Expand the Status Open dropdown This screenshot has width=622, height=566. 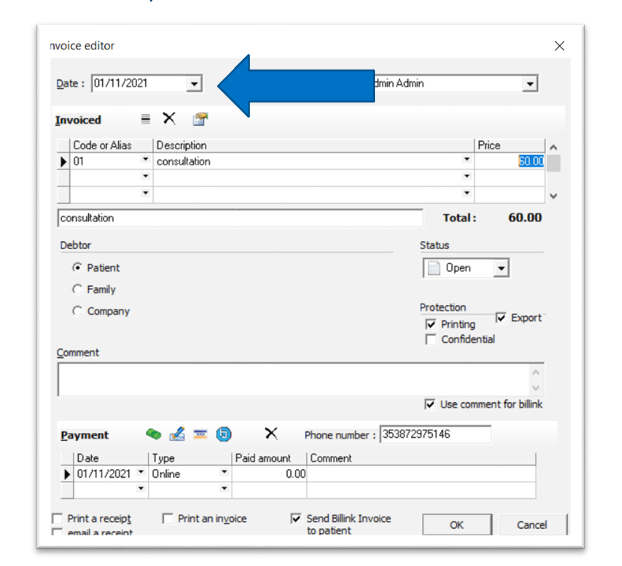pyautogui.click(x=501, y=268)
